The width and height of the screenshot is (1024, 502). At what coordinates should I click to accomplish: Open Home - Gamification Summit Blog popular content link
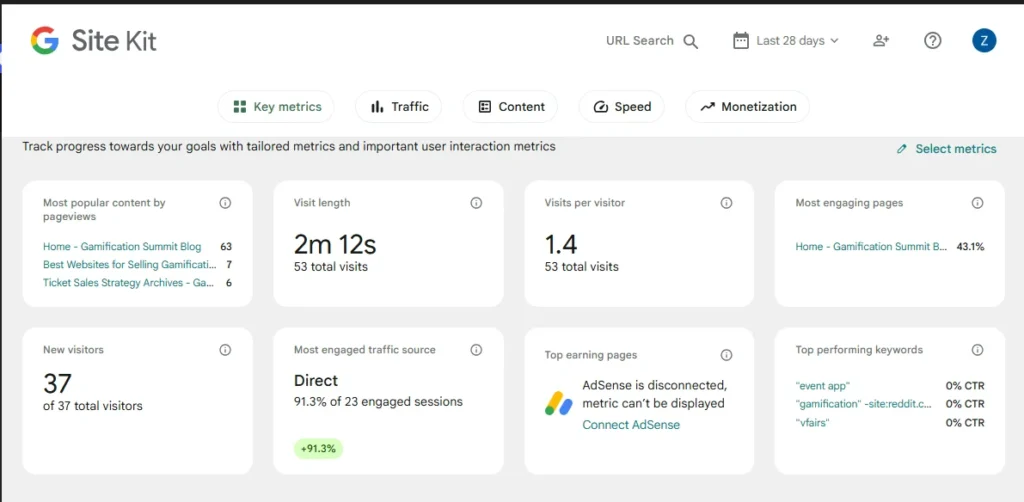122,247
